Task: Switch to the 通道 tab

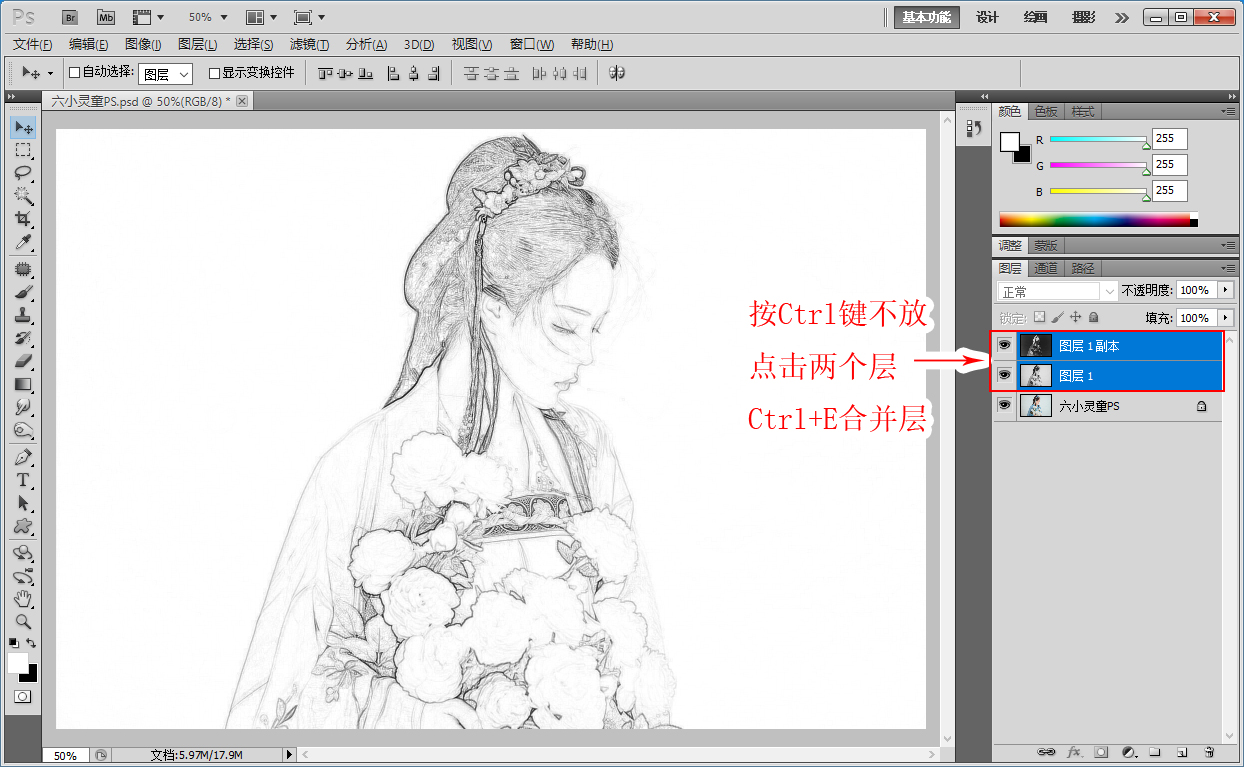Action: click(x=1046, y=268)
